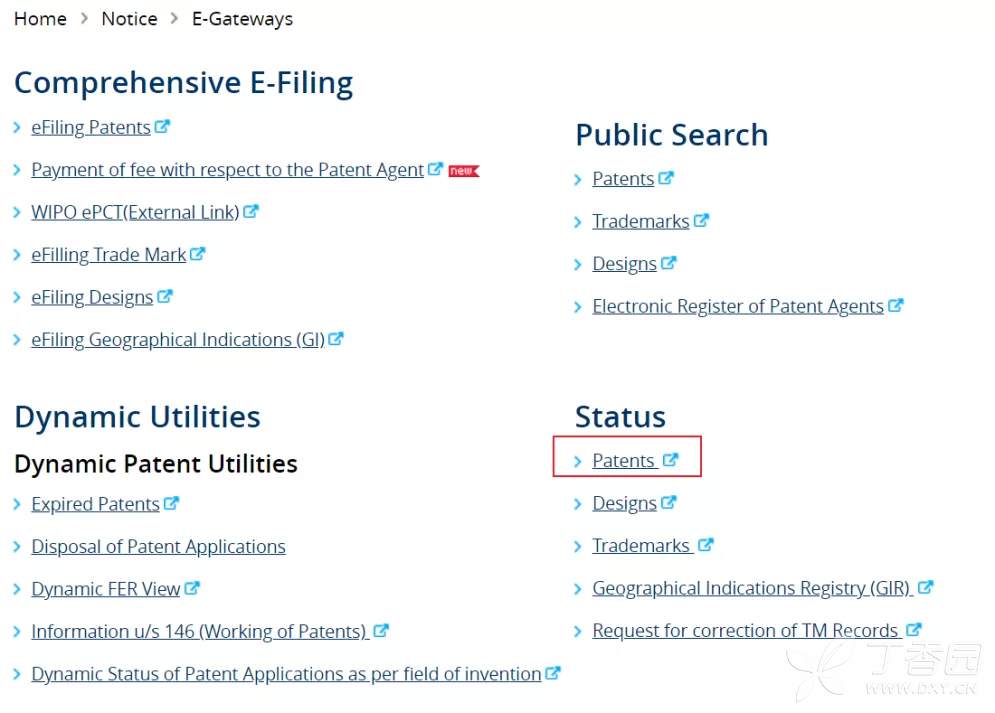Viewport: 995px width, 713px height.
Task: Open Notice in the breadcrumb trail
Action: tap(129, 19)
